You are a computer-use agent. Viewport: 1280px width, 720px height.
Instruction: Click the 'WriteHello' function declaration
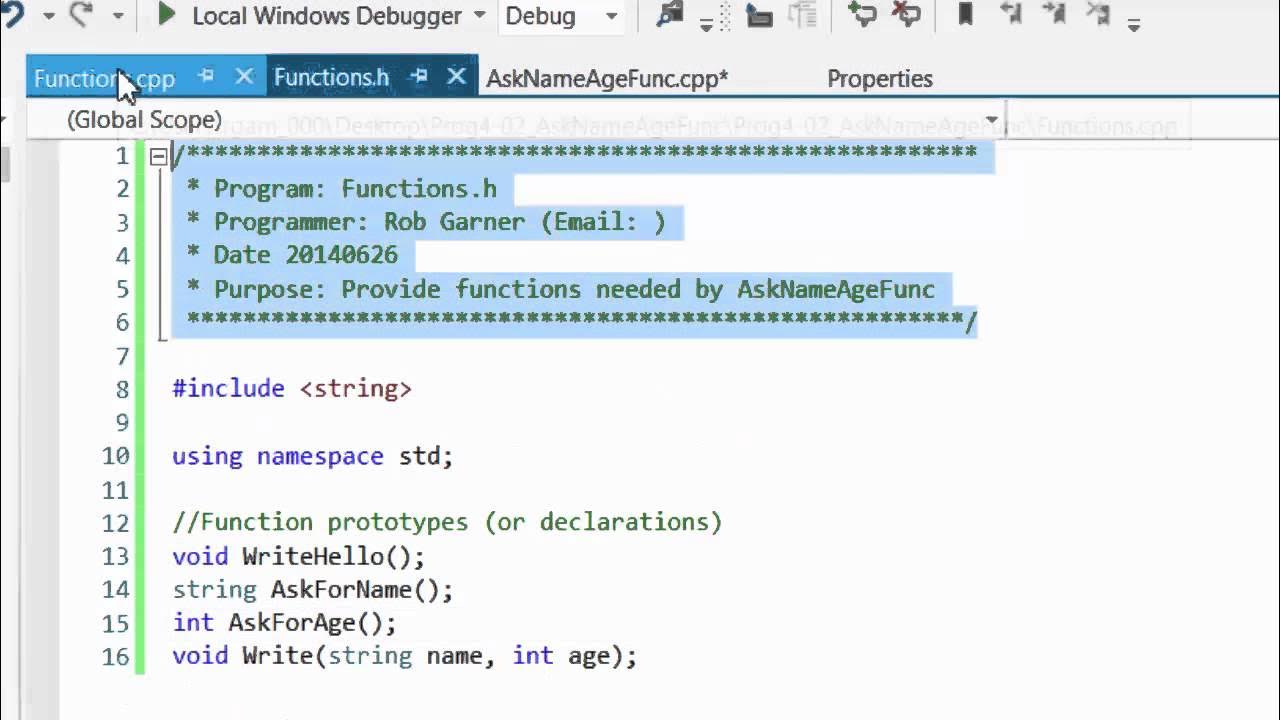[299, 556]
